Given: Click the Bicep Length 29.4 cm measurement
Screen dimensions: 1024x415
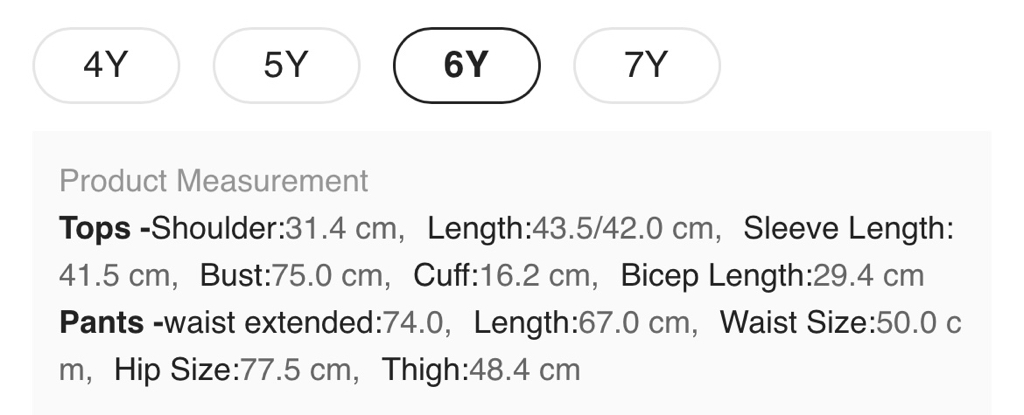Looking at the screenshot, I should 771,275.
